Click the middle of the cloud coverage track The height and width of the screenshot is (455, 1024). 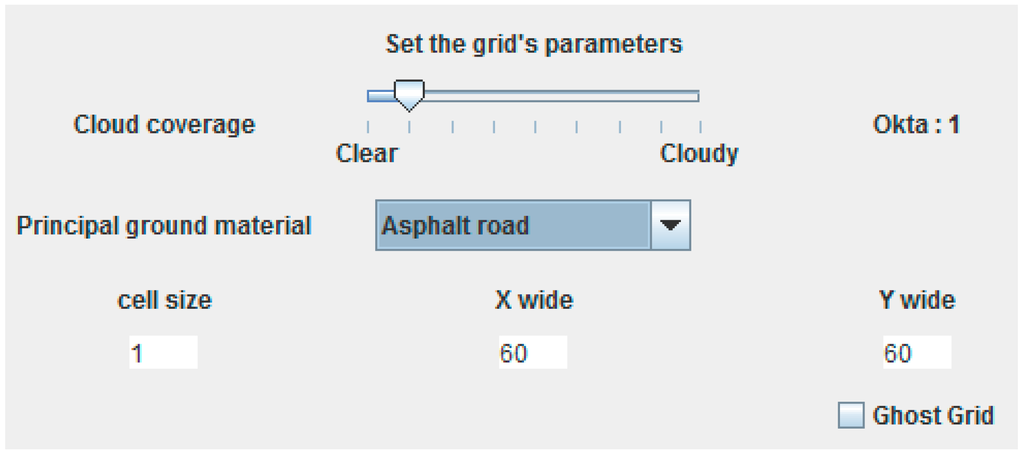534,96
